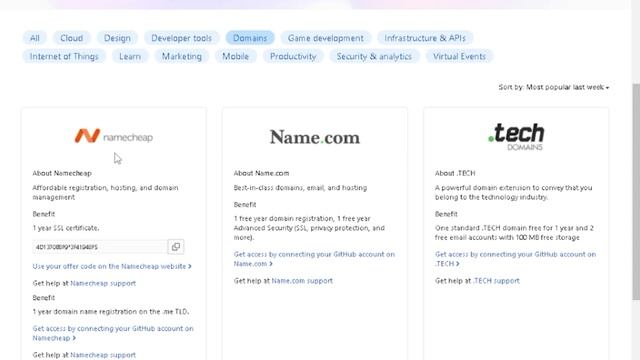Choose the Productivity filter

click(x=293, y=56)
